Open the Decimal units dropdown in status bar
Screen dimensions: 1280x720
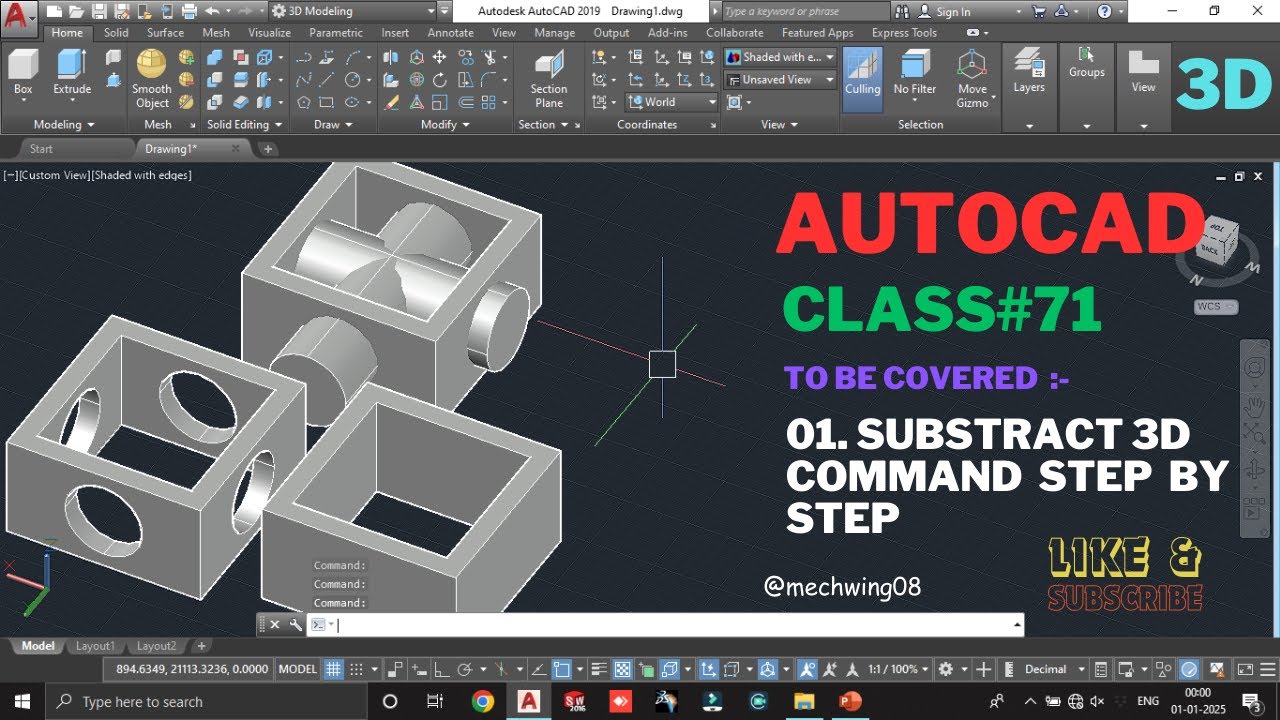tap(1053, 669)
